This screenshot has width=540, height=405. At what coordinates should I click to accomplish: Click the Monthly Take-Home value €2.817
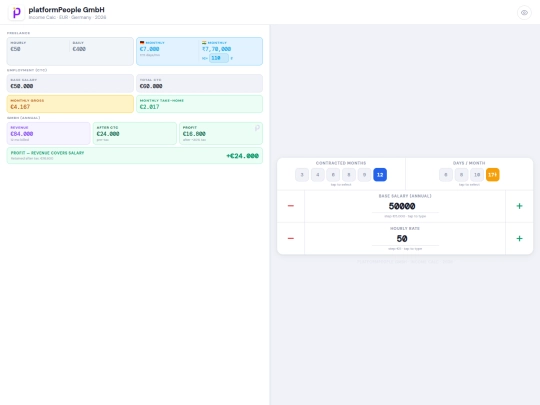tap(149, 107)
